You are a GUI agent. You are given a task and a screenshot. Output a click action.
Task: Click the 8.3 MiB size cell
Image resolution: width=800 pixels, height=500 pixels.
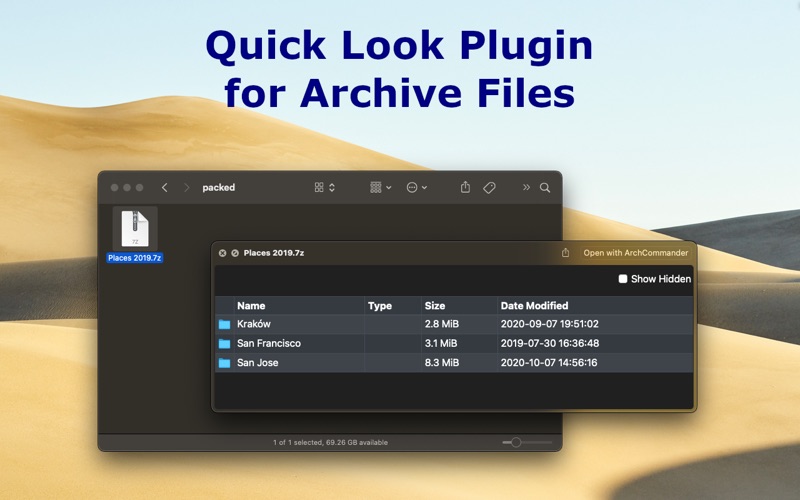[x=442, y=363]
